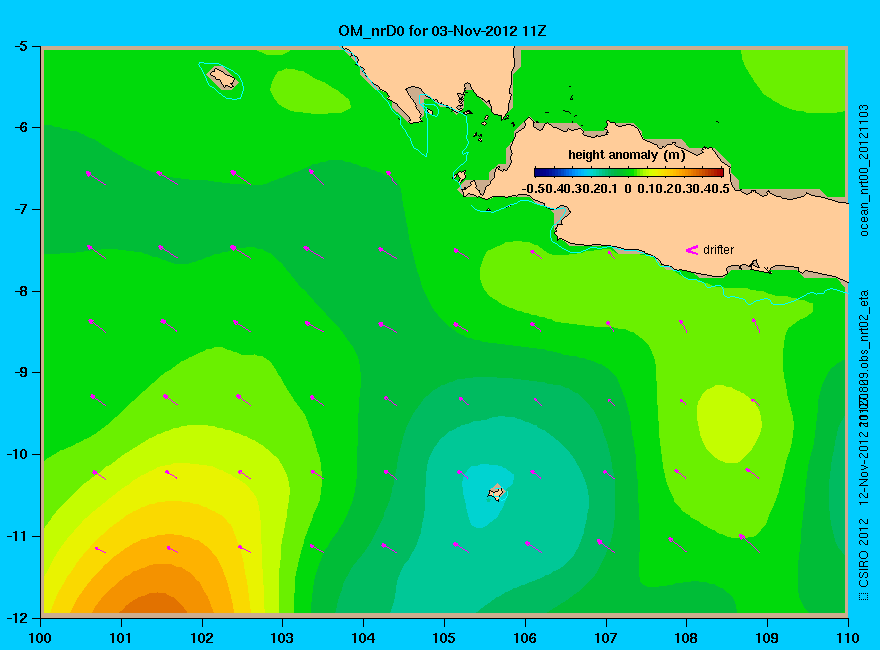Click the plot title "OM_nrD0 for 03-Nov-2012 11Z"
This screenshot has width=880, height=650.
(x=442, y=31)
